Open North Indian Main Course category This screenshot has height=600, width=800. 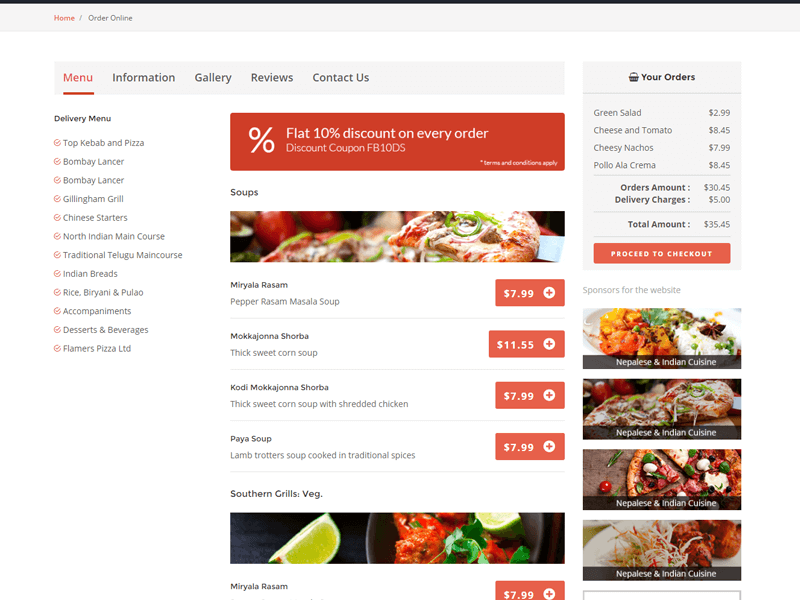113,237
